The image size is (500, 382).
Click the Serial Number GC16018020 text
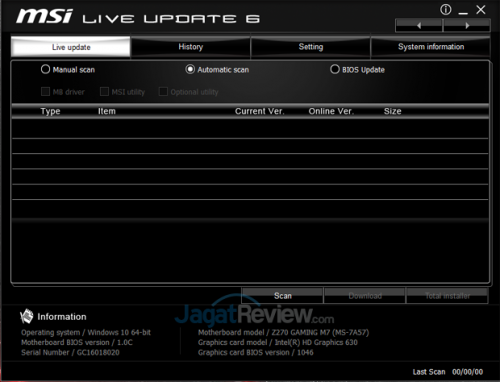(x=70, y=352)
